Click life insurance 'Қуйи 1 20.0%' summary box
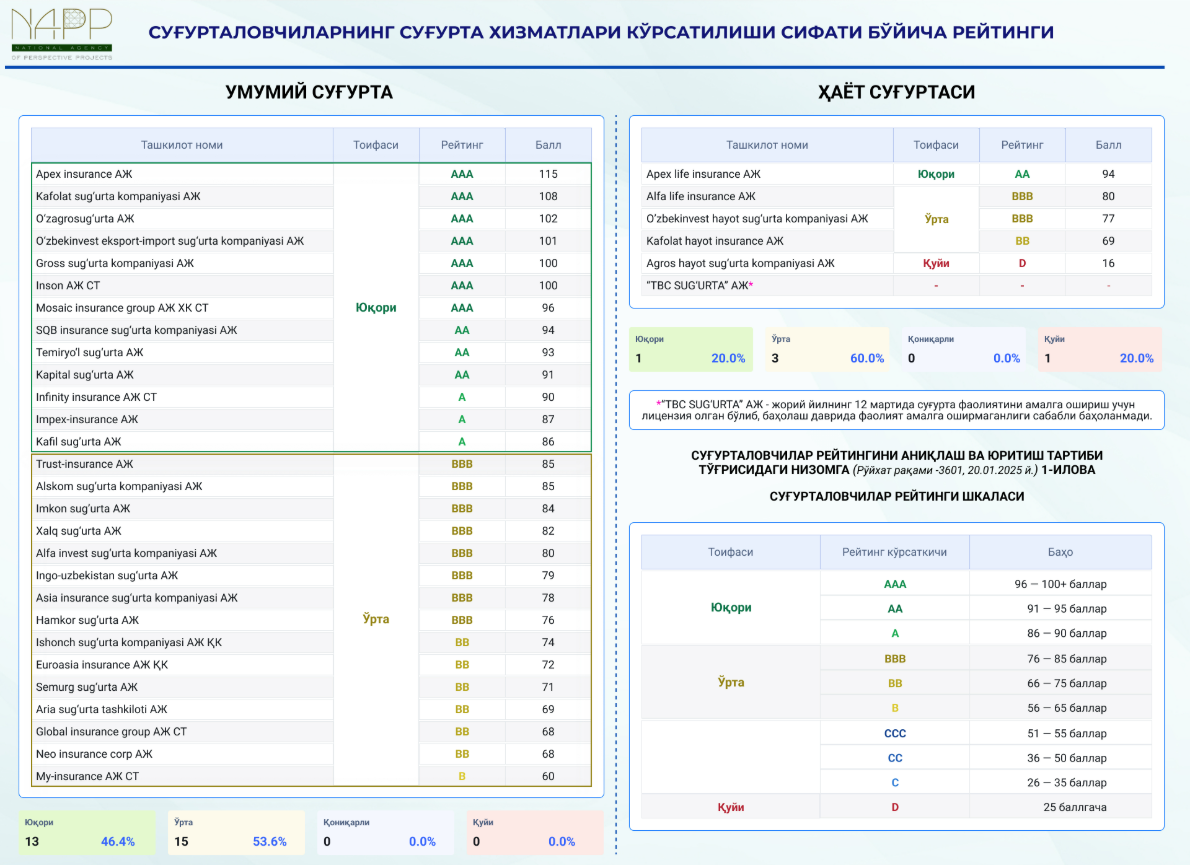Screen dimensions: 1190x865 tap(1100, 349)
